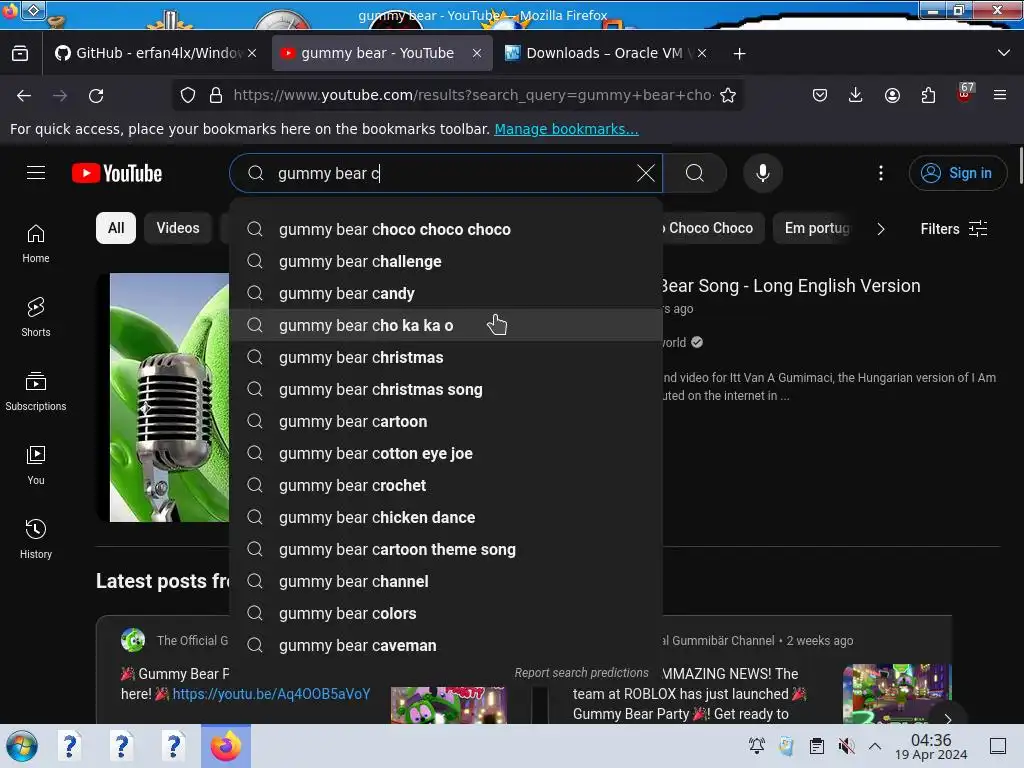Viewport: 1024px width, 768px height.
Task: Reload the page
Action: (96, 95)
